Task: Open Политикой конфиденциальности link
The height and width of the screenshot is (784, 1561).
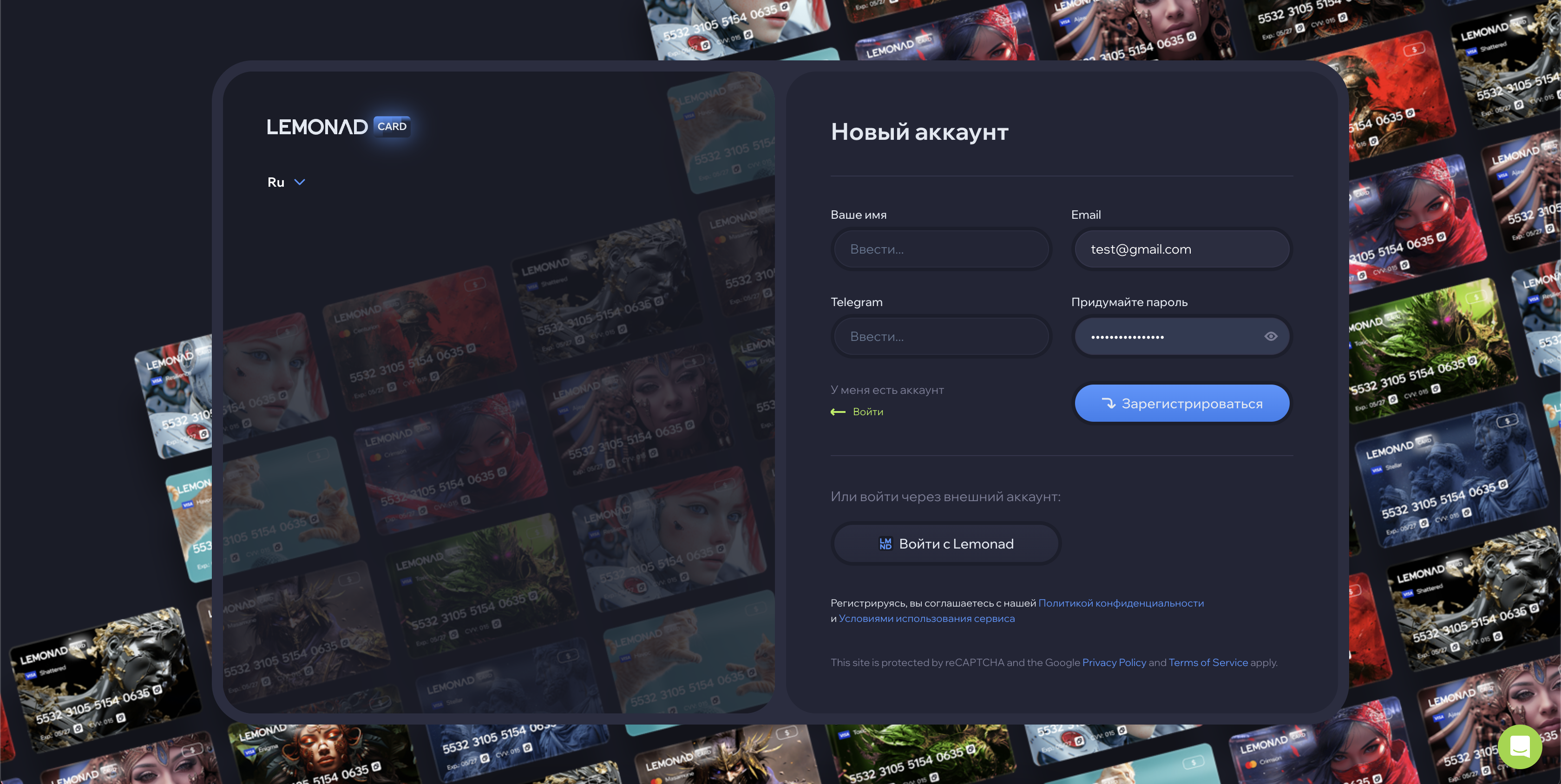Action: point(1121,603)
